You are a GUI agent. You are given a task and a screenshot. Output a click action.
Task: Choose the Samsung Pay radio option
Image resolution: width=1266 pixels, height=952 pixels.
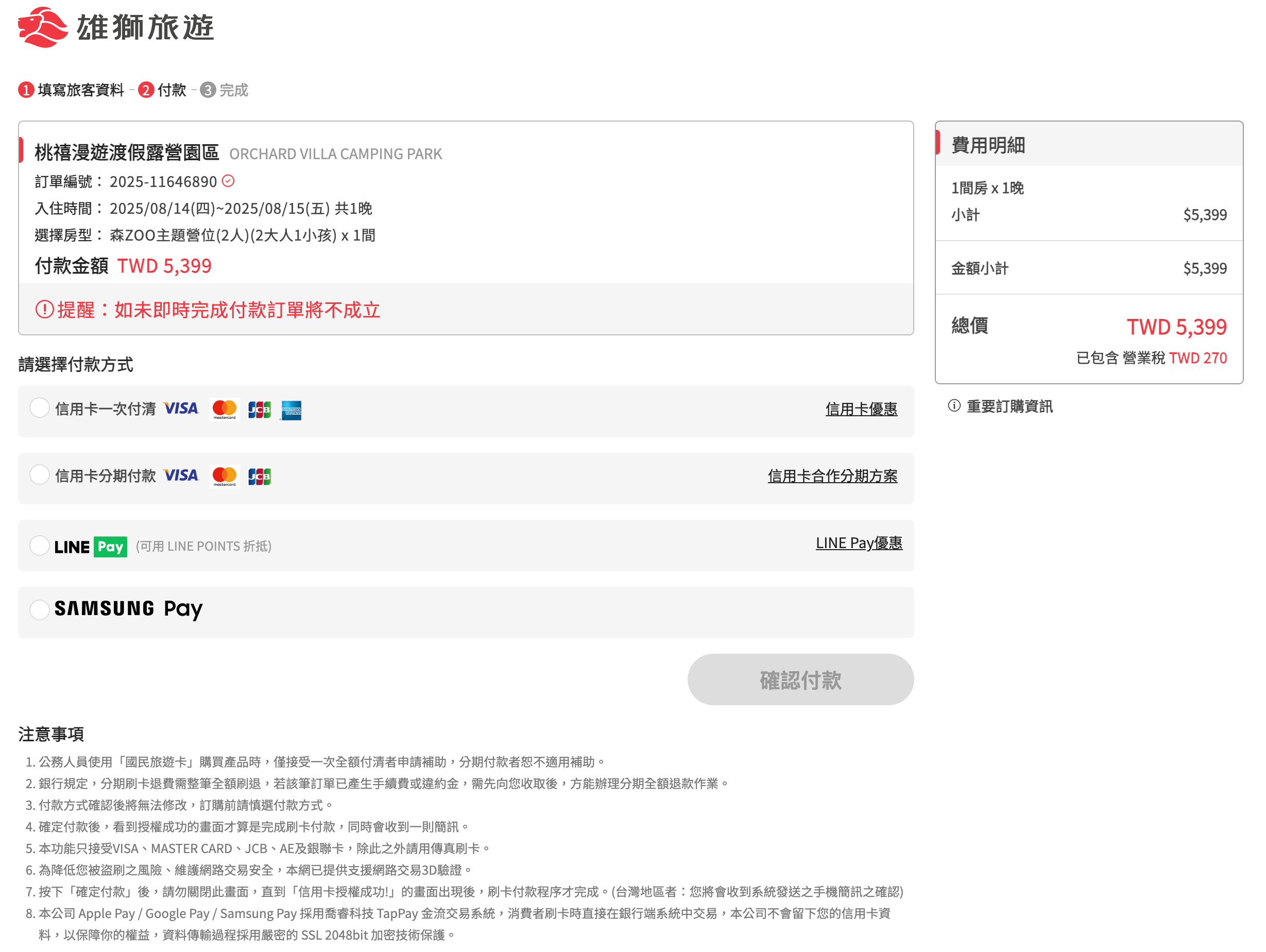pos(40,610)
